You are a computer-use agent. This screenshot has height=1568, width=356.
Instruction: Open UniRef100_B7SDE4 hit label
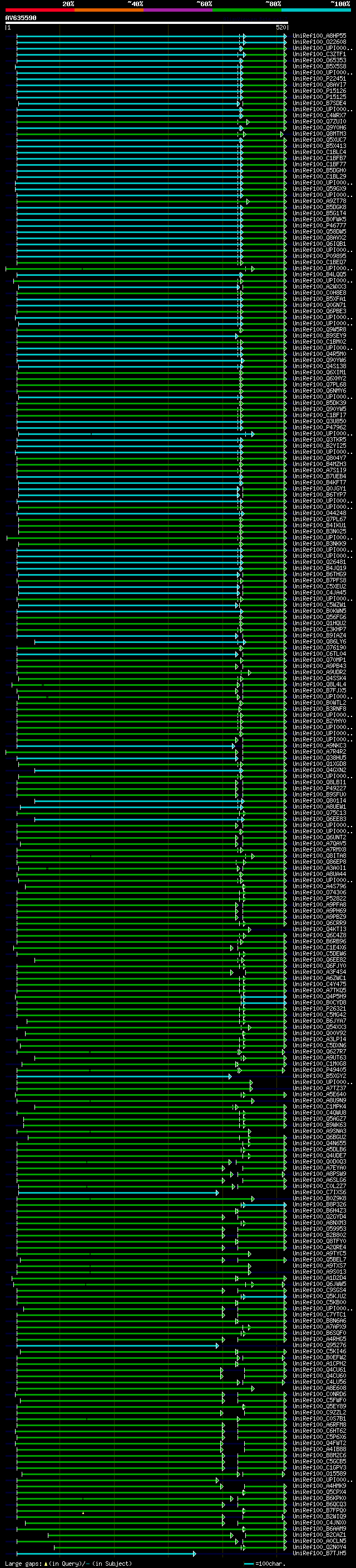point(319,103)
